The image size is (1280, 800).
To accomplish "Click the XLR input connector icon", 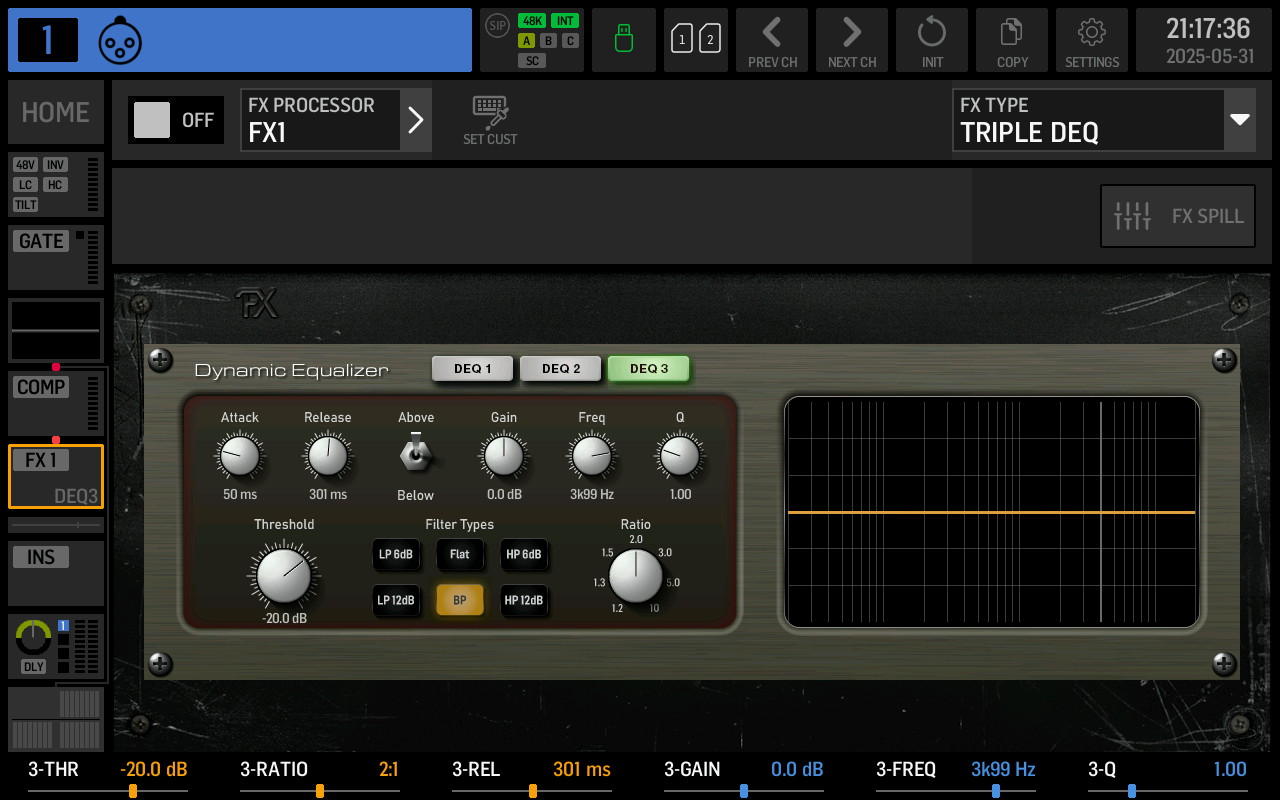I will [x=120, y=40].
